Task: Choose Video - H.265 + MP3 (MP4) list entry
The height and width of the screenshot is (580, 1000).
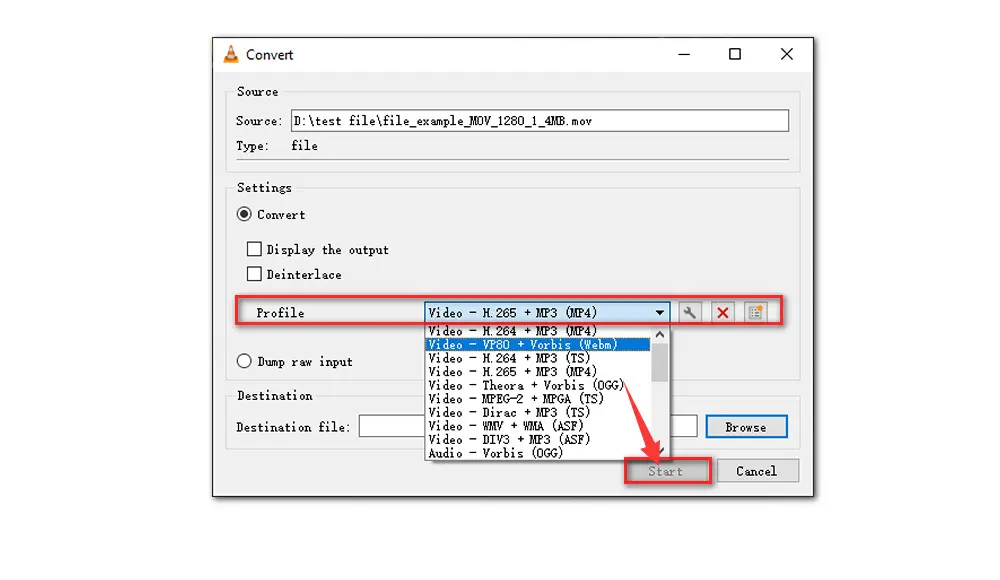Action: point(538,371)
